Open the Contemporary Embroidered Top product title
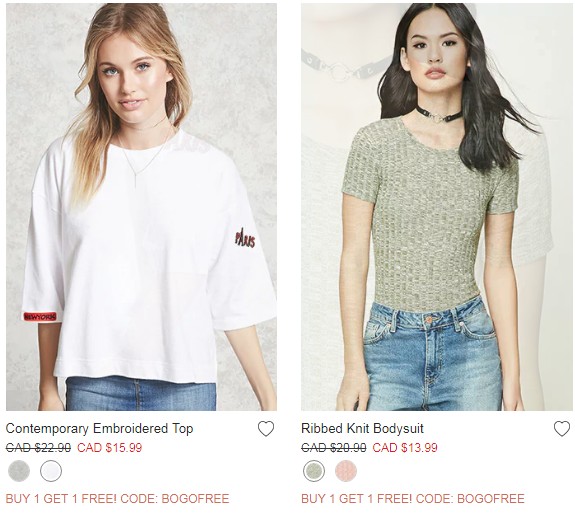Viewport: 575px width, 517px height. coord(99,428)
